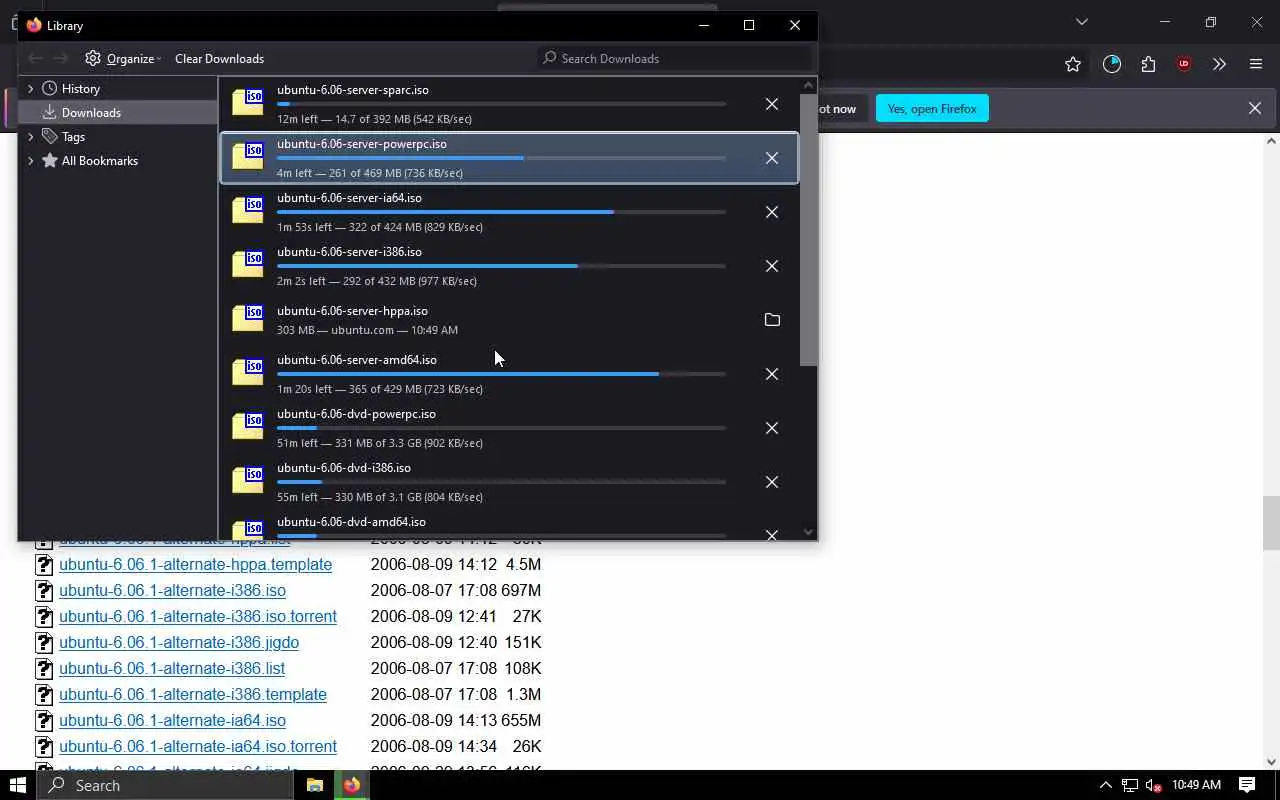Open File Explorer from the taskbar

(314, 785)
